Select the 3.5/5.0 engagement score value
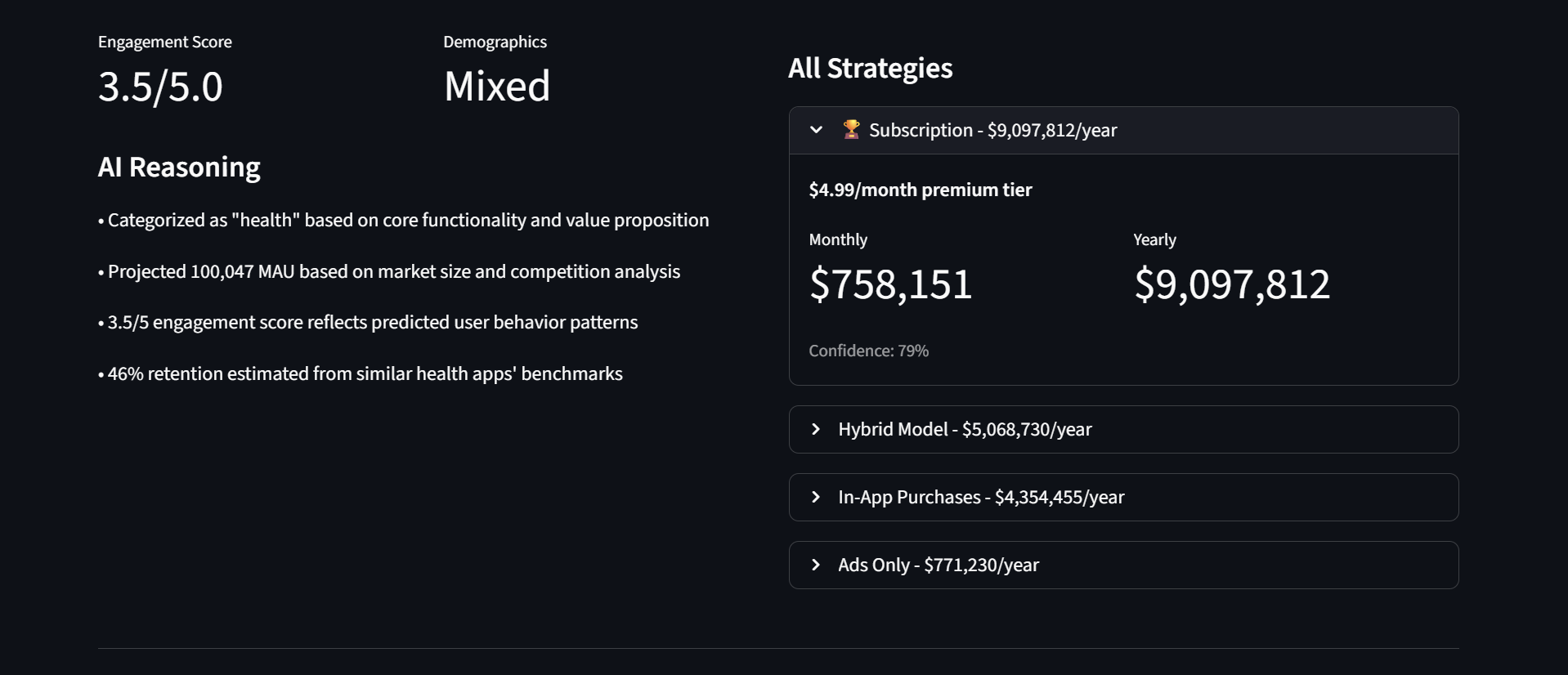The width and height of the screenshot is (1568, 675). pos(160,87)
